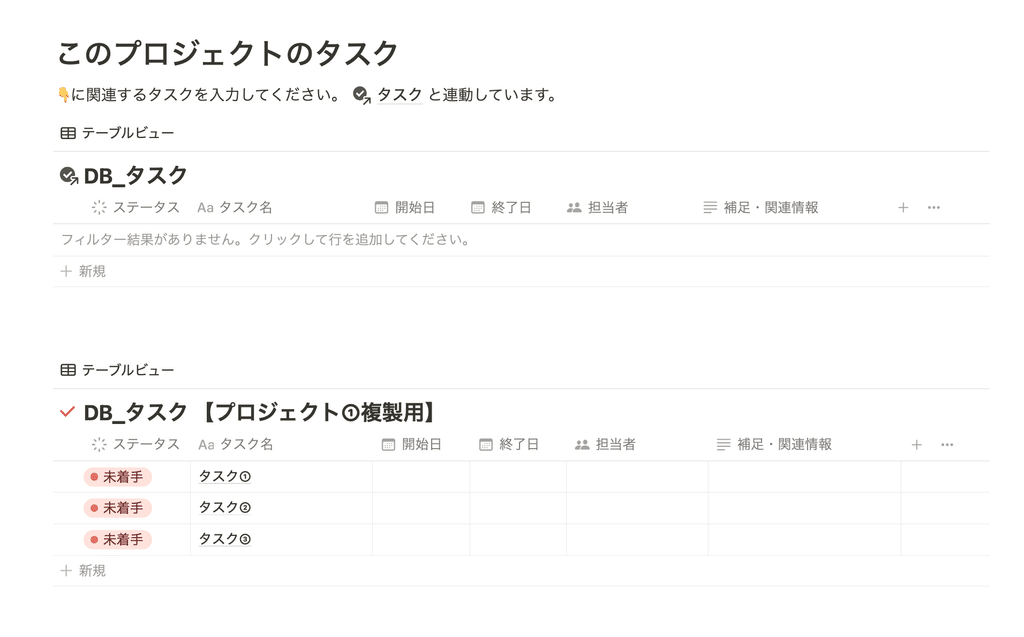
Task: Open the 開始日 column header in the first table
Action: click(405, 208)
